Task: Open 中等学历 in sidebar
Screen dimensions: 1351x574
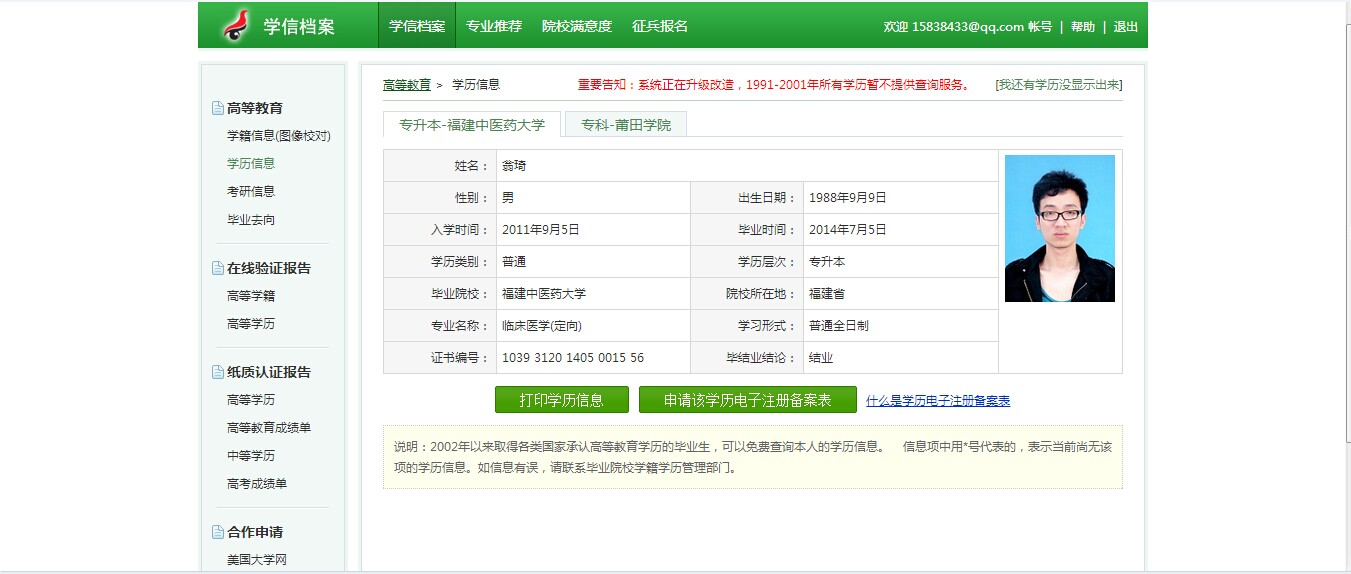Action: click(x=251, y=456)
